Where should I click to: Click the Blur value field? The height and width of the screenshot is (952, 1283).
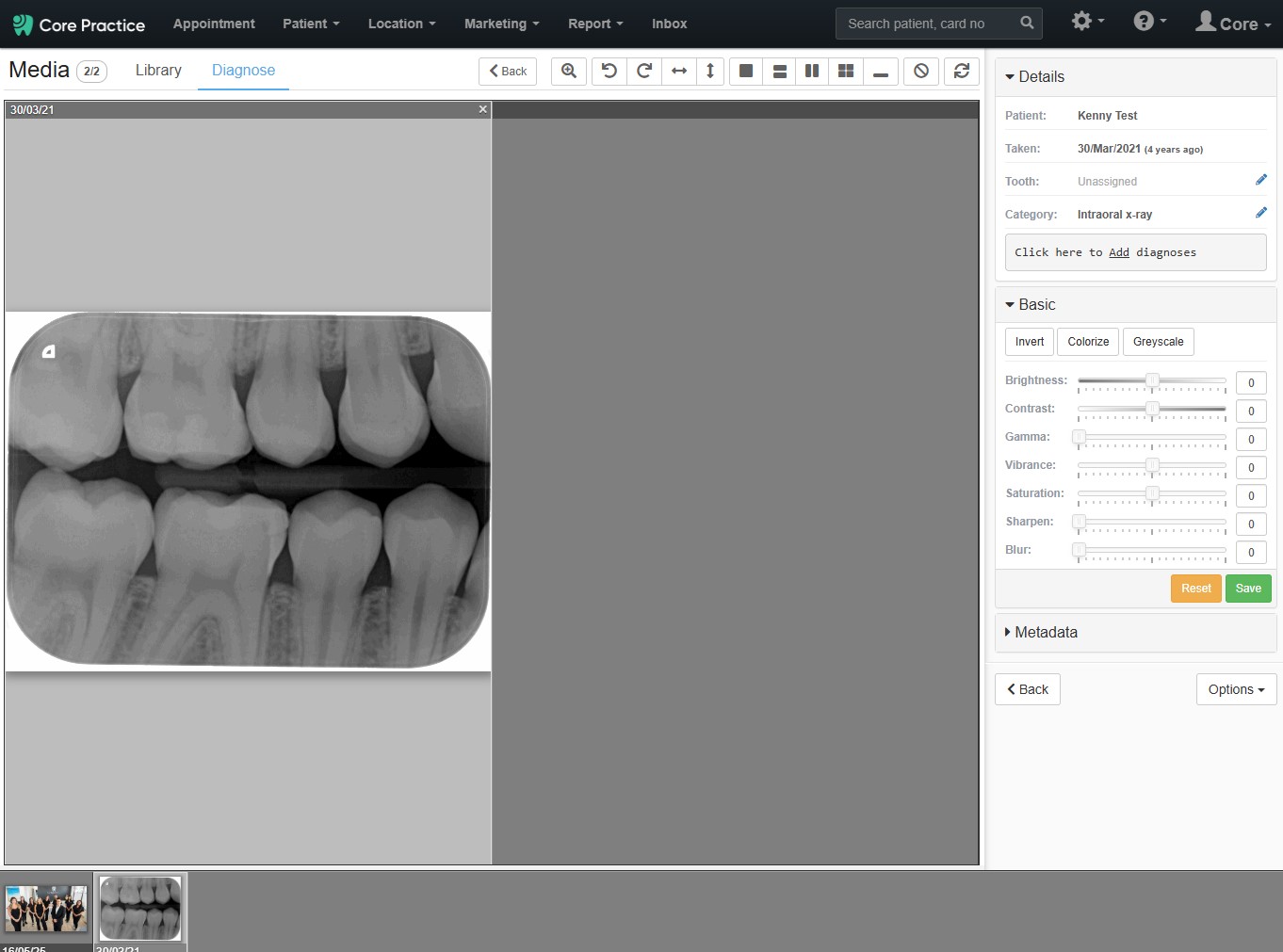(x=1251, y=553)
